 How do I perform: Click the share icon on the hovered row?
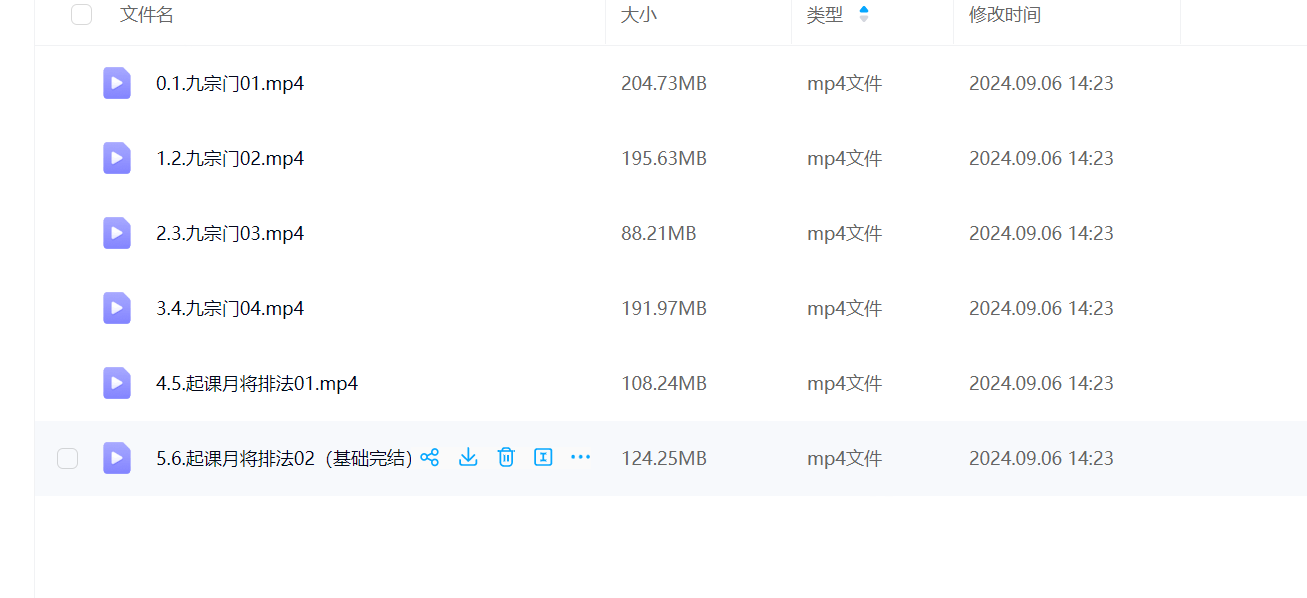[430, 458]
